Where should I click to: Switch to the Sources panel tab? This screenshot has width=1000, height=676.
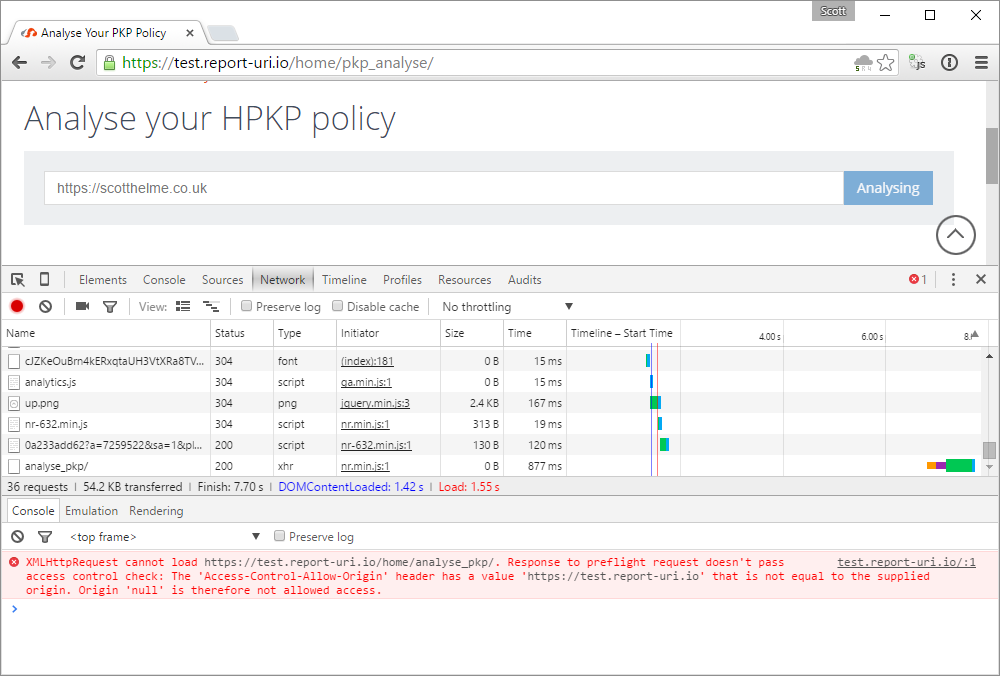(222, 280)
